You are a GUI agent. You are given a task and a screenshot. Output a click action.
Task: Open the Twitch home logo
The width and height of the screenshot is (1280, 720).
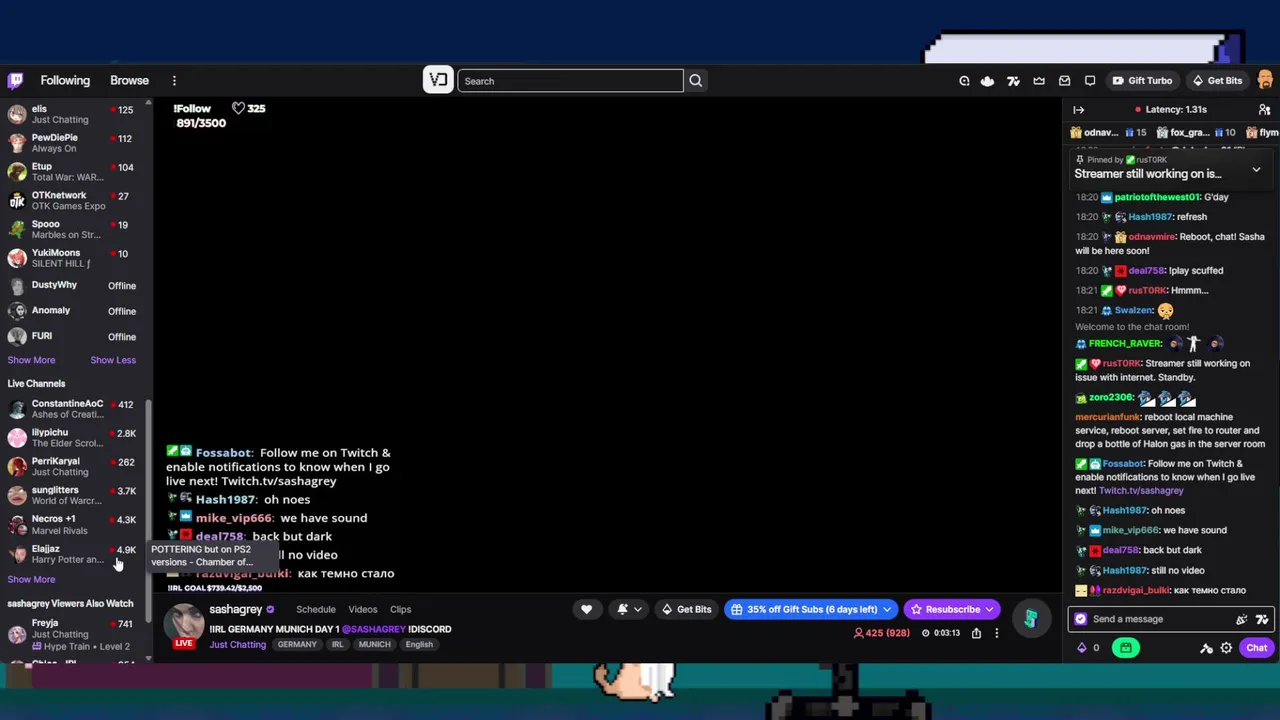(x=16, y=81)
